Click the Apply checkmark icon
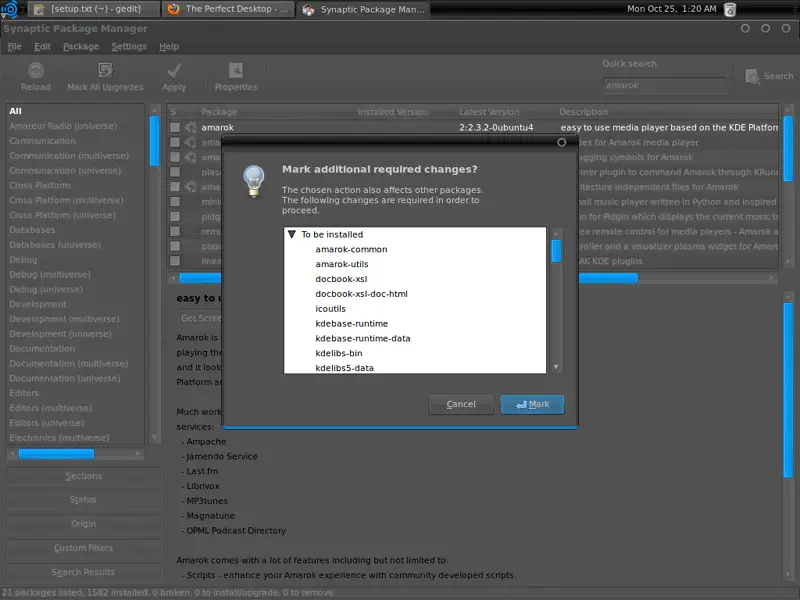 coord(174,70)
